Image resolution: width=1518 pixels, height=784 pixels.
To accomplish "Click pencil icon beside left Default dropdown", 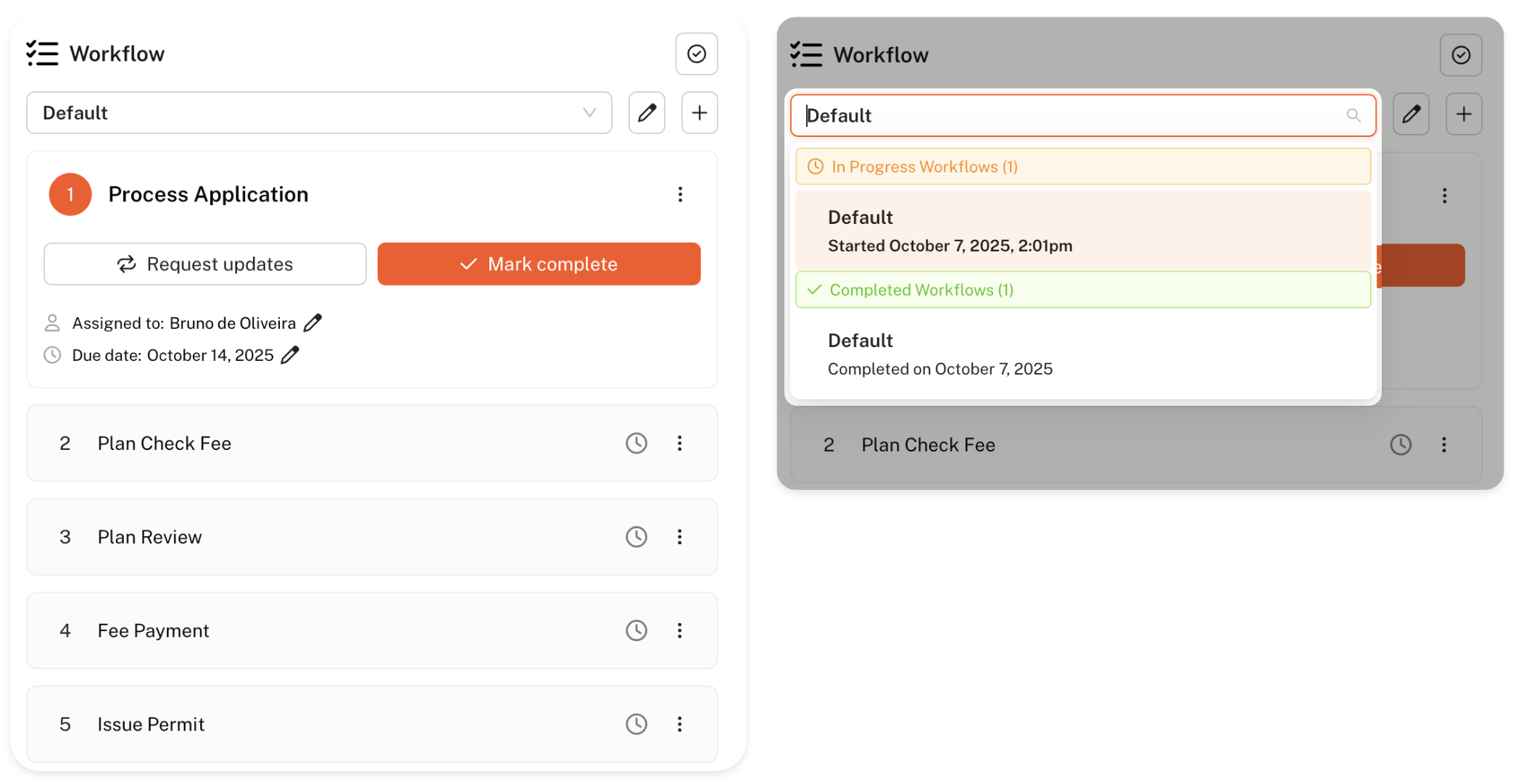I will pyautogui.click(x=647, y=113).
